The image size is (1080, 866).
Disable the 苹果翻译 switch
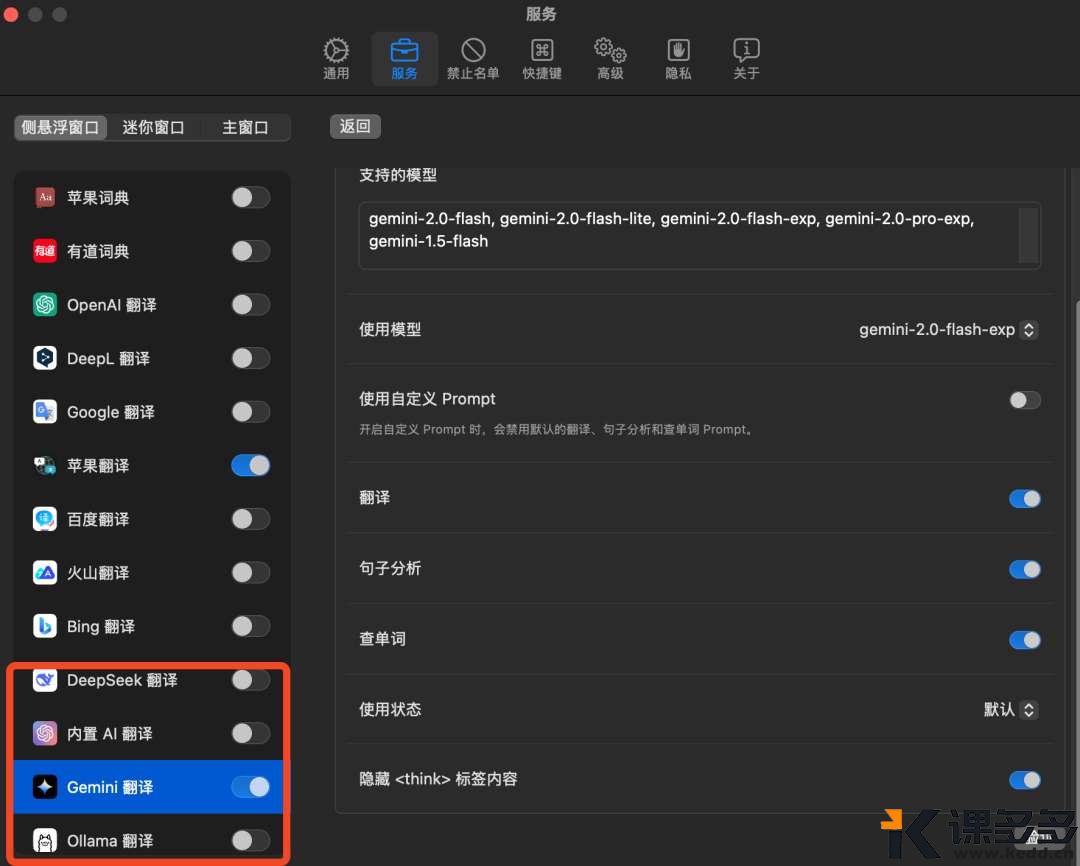pyautogui.click(x=251, y=466)
